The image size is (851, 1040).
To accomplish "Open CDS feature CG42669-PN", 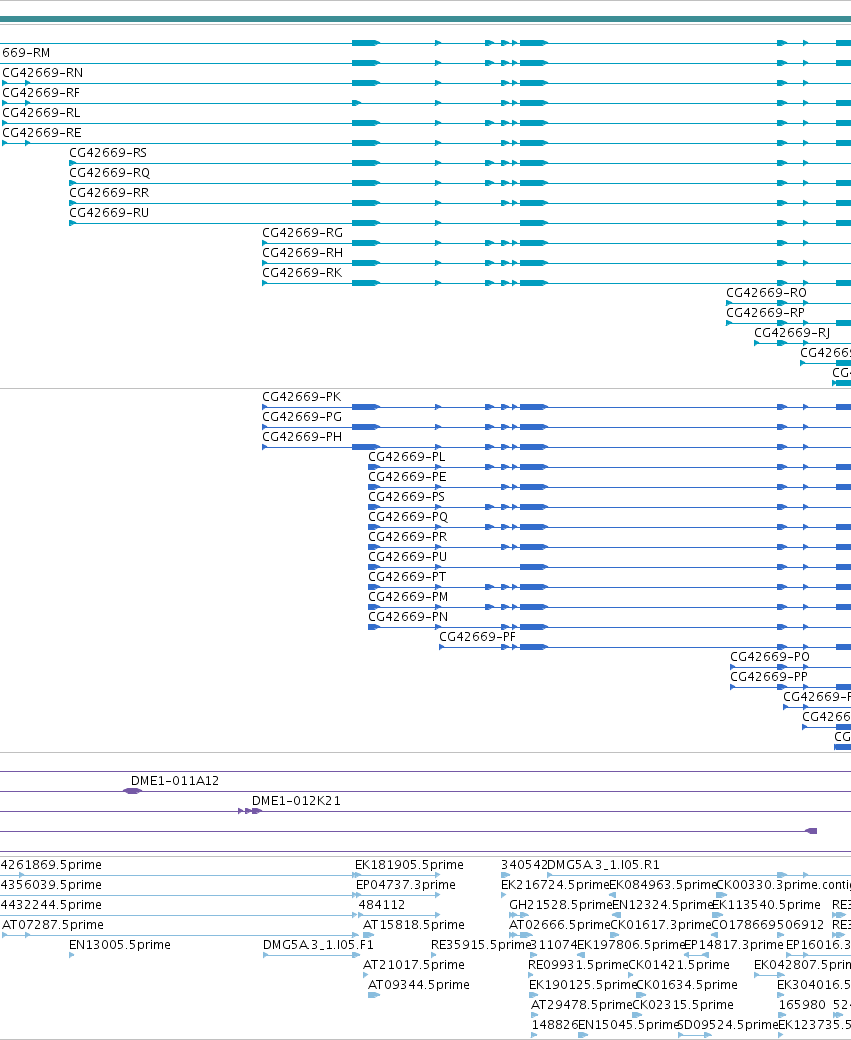I will pyautogui.click(x=408, y=616).
